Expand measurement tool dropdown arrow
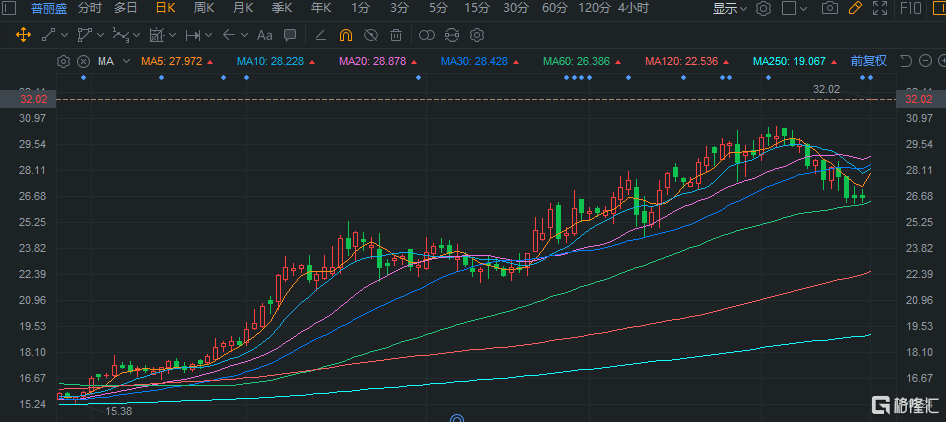The height and width of the screenshot is (422, 946). (173, 35)
